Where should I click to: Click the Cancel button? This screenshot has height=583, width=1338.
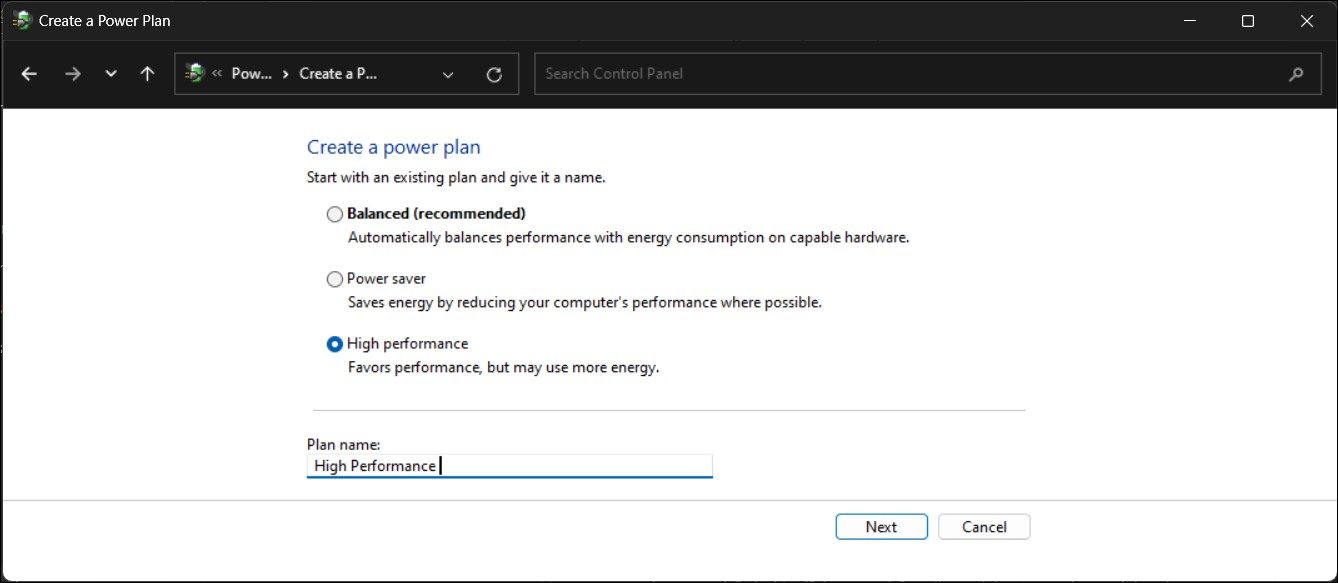point(983,526)
